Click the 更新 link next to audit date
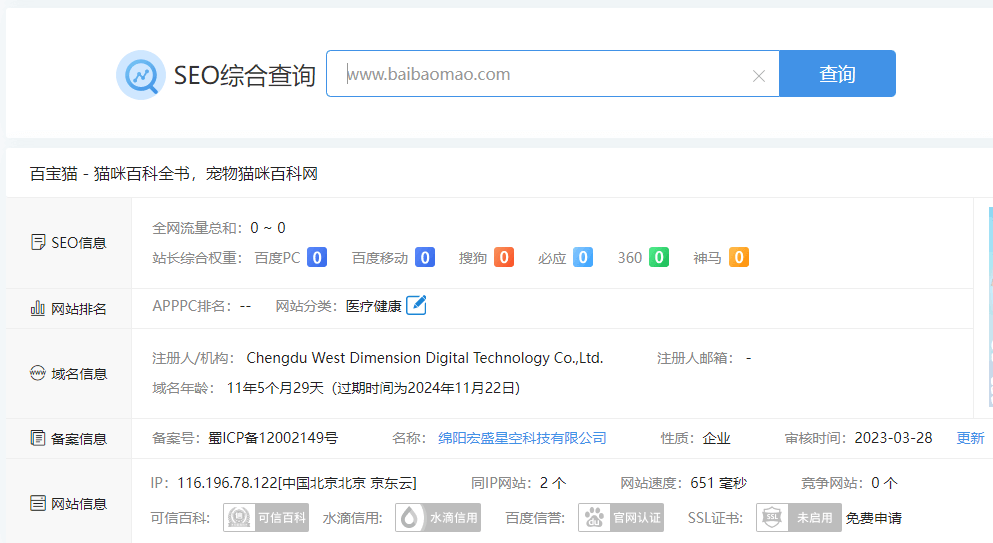Image resolution: width=993 pixels, height=543 pixels. click(x=970, y=438)
